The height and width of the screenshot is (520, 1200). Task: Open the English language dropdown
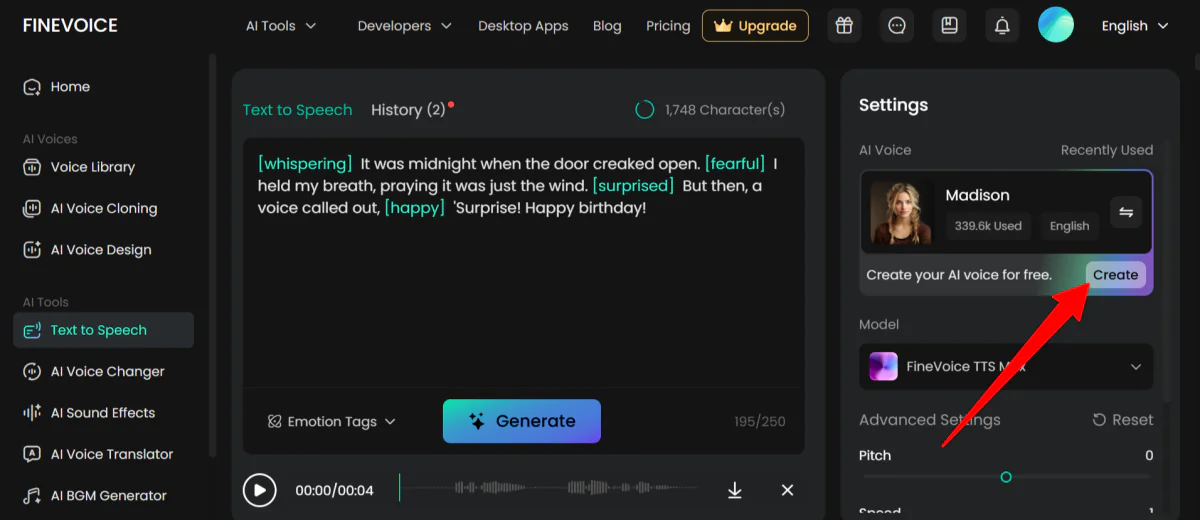click(1135, 26)
